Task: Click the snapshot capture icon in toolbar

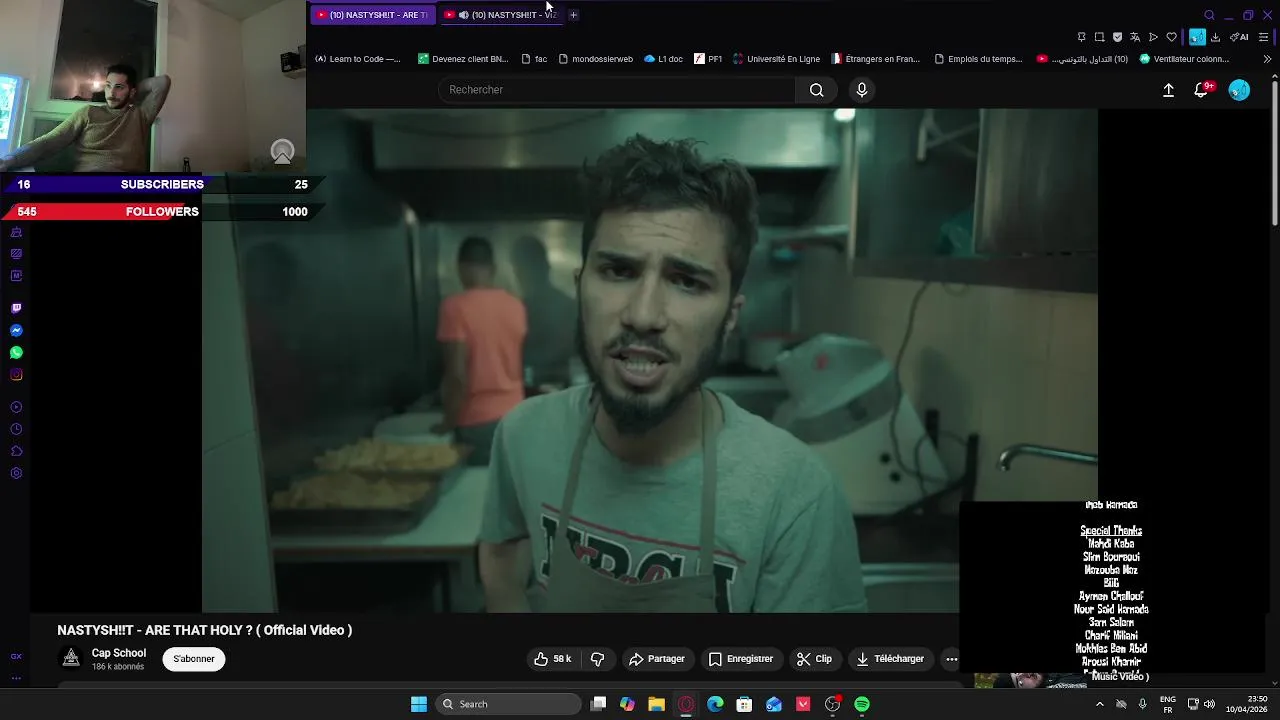Action: [x=1099, y=37]
